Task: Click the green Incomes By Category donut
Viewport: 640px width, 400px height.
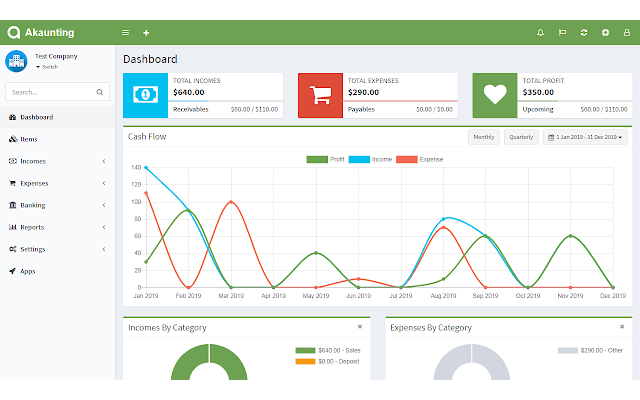Action: pyautogui.click(x=209, y=362)
